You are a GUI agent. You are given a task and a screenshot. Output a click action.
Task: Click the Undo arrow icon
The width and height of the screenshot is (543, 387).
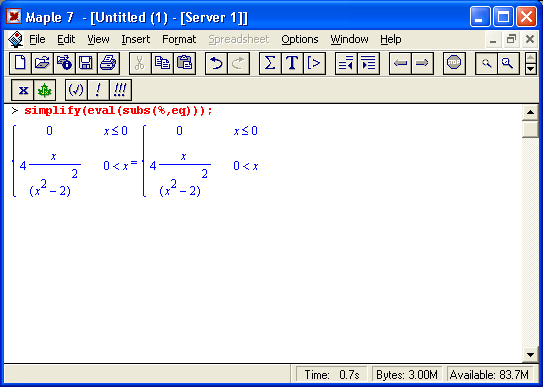(216, 63)
